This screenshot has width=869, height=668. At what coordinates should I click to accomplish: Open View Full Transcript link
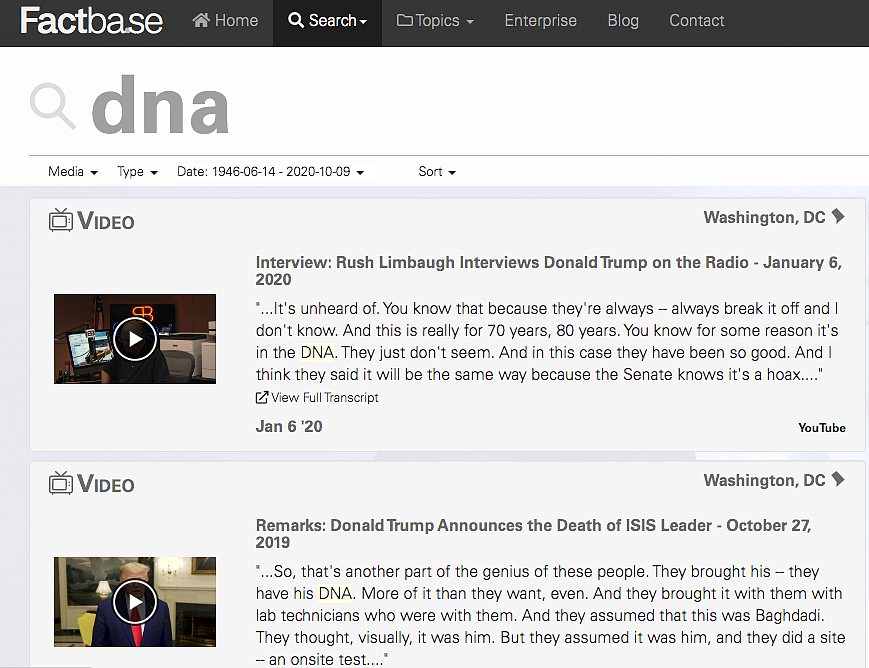317,397
